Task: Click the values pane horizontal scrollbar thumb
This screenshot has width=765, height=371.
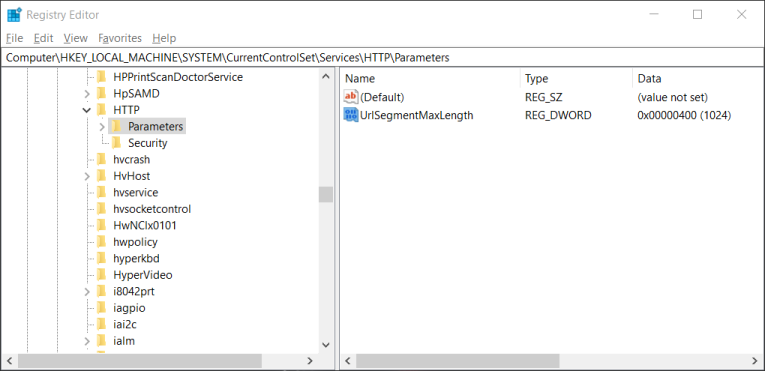Action: (x=458, y=361)
